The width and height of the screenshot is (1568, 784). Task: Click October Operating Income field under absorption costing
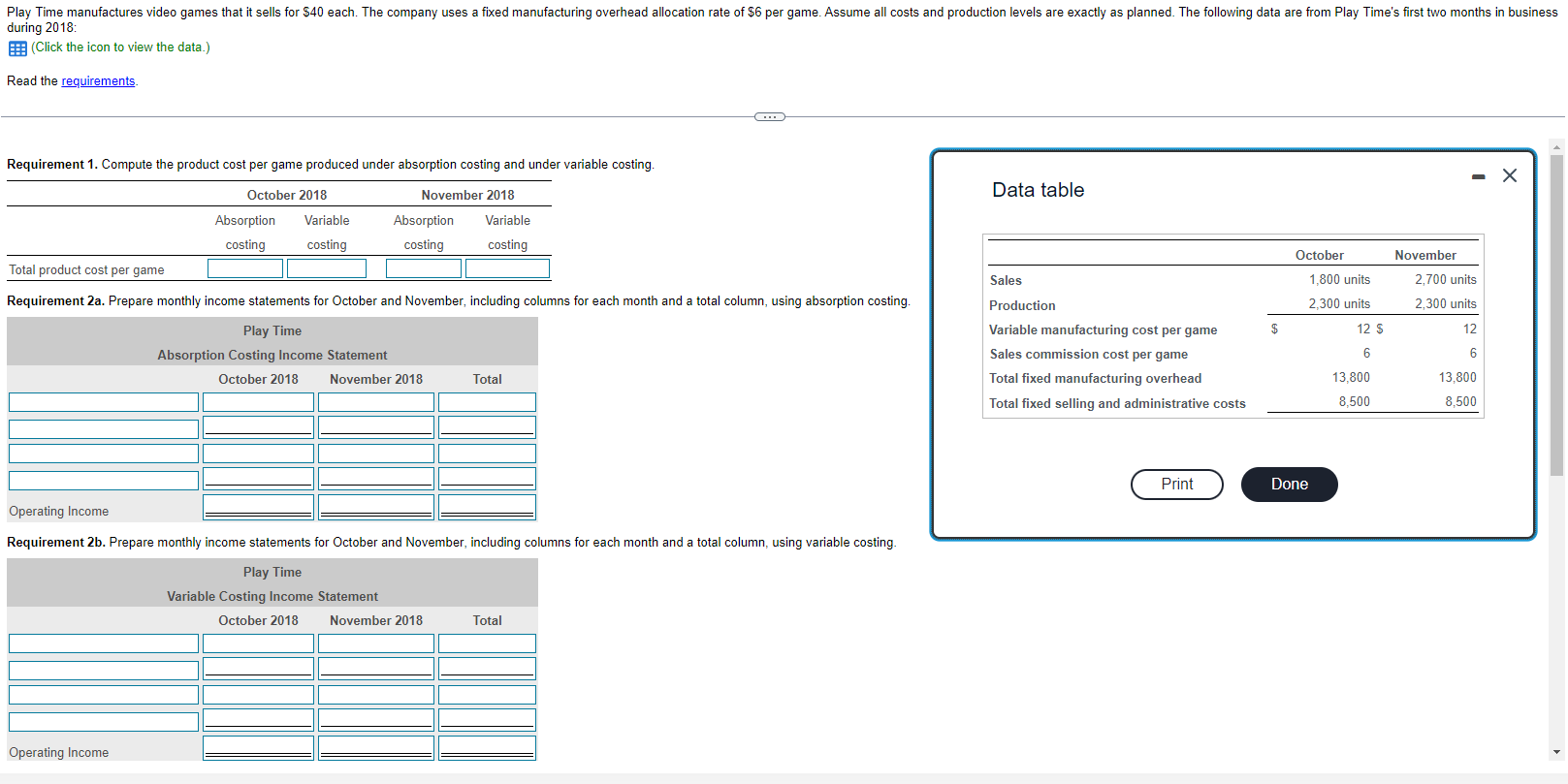[x=258, y=507]
